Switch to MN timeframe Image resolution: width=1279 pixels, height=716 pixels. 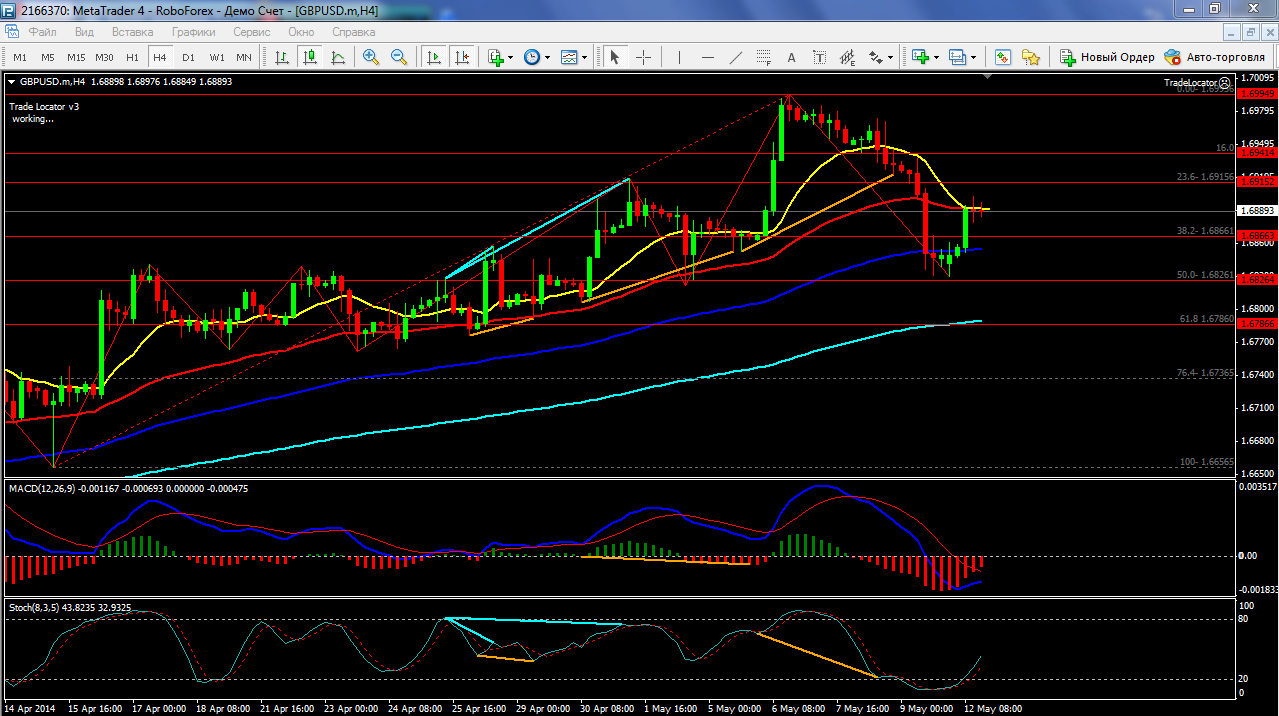(x=244, y=57)
